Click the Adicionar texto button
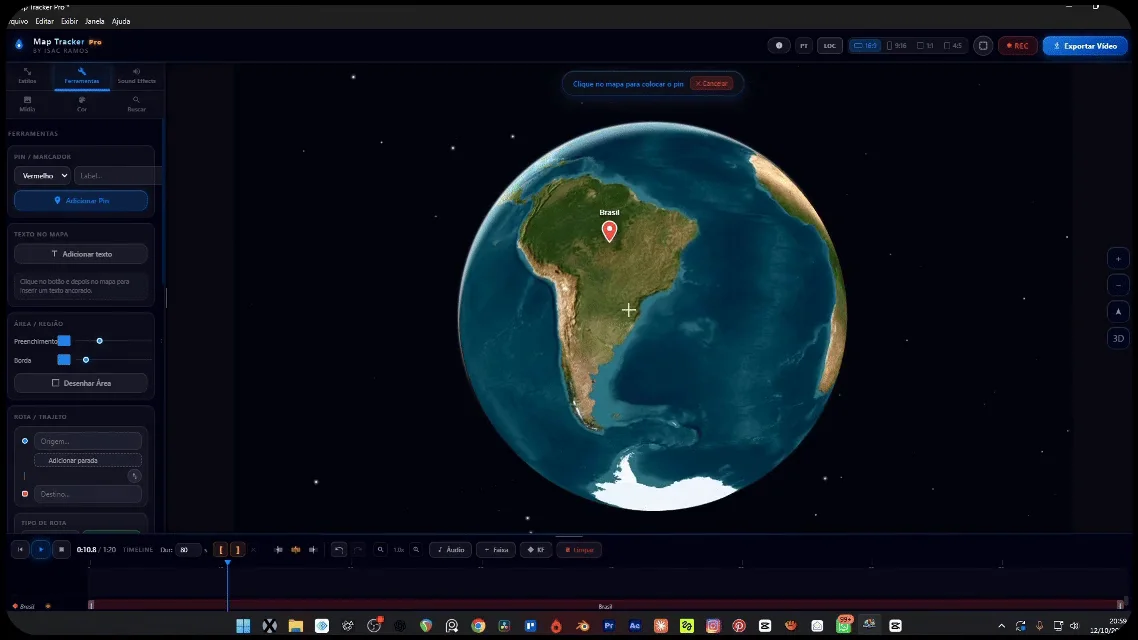This screenshot has width=1138, height=640. pos(81,254)
